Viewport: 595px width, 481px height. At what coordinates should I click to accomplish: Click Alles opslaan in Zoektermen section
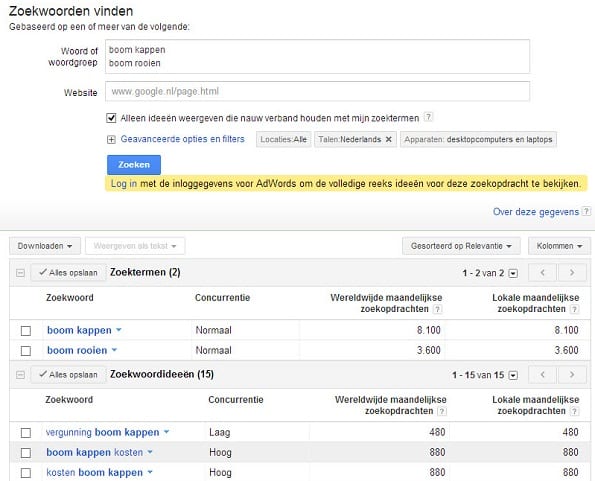click(x=68, y=272)
